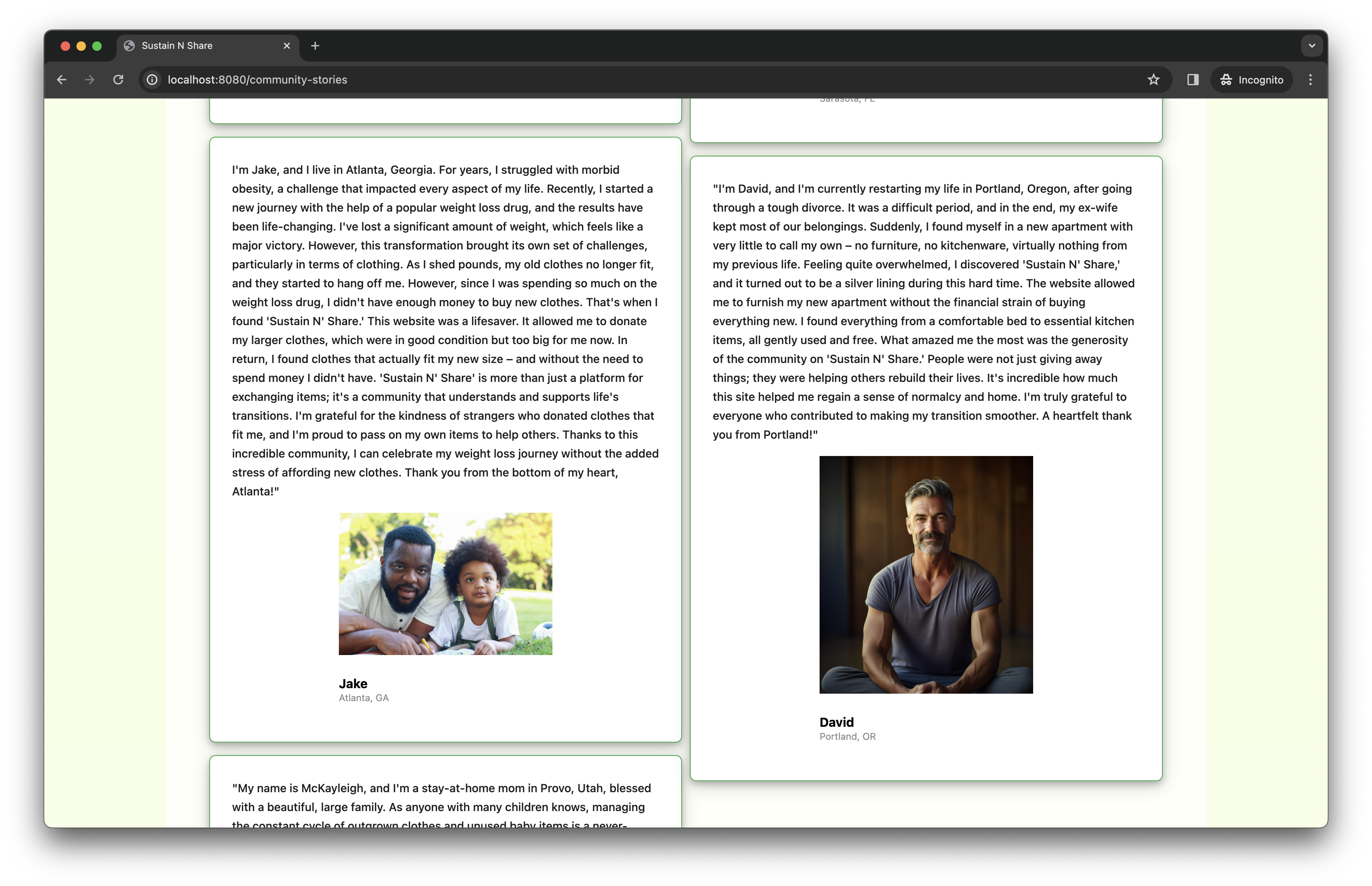Expand the tab search dropdown arrow
This screenshot has width=1372, height=886.
[x=1312, y=46]
